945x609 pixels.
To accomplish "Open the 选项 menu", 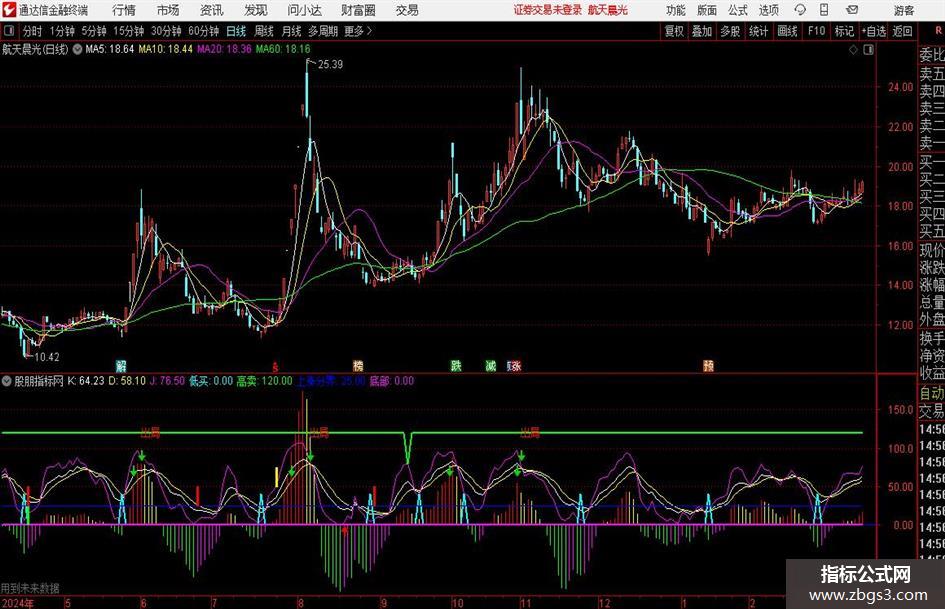I will point(768,10).
